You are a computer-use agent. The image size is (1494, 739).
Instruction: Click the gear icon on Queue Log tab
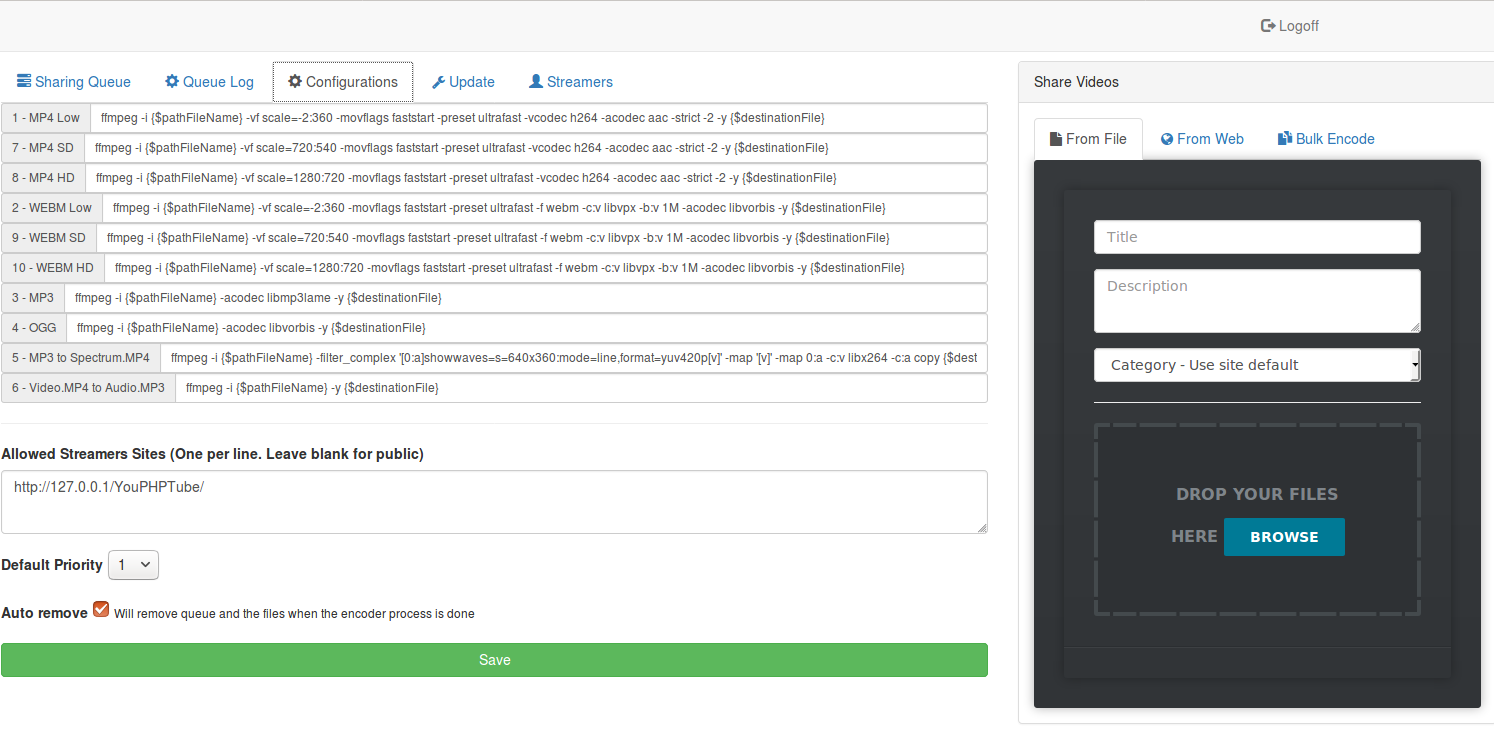pyautogui.click(x=171, y=81)
